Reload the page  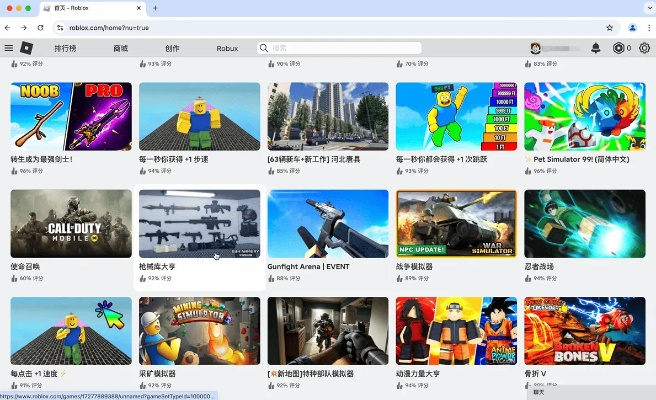point(40,28)
